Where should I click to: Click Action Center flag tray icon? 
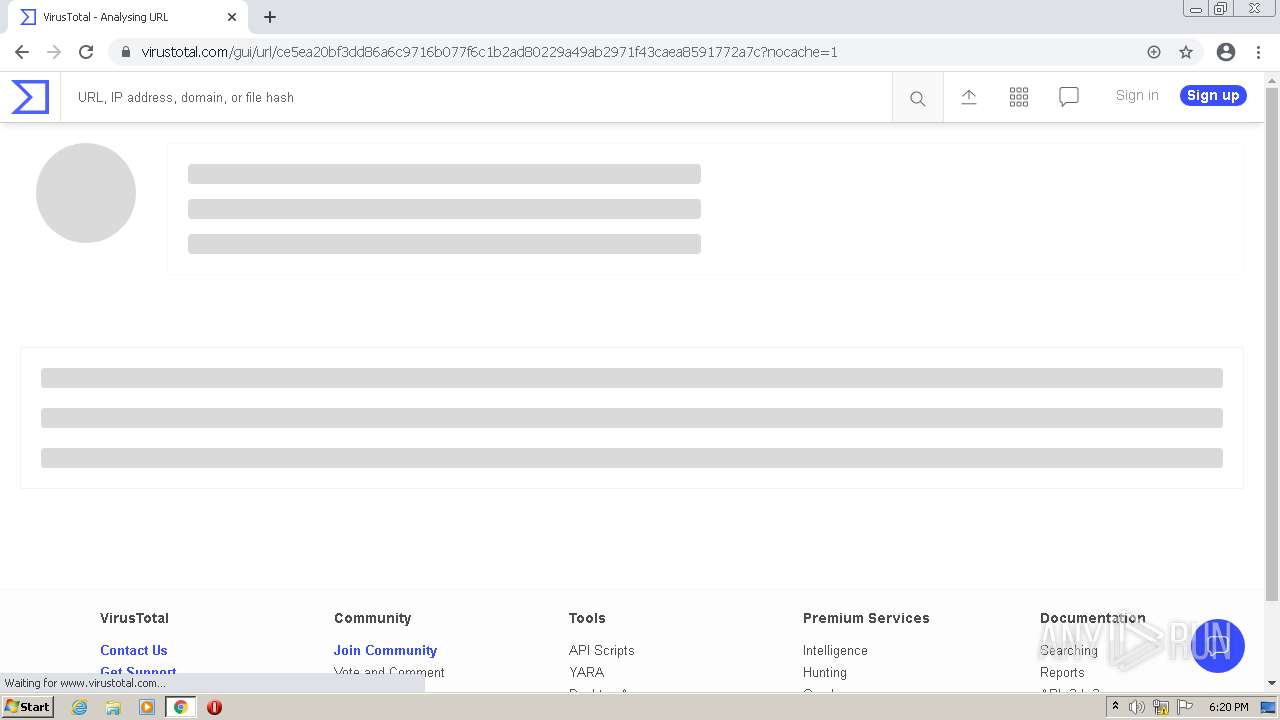1185,707
